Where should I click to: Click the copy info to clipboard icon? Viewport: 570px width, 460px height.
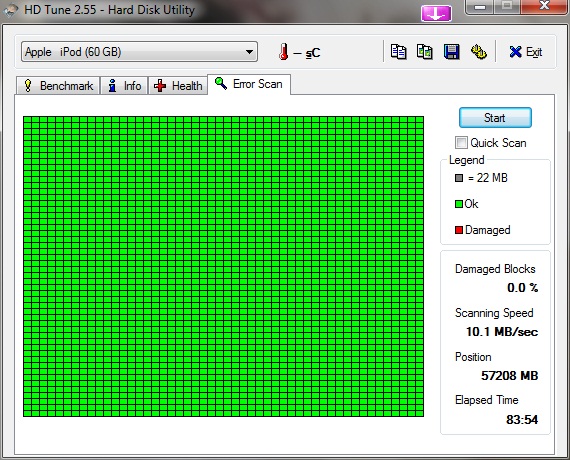click(x=398, y=52)
